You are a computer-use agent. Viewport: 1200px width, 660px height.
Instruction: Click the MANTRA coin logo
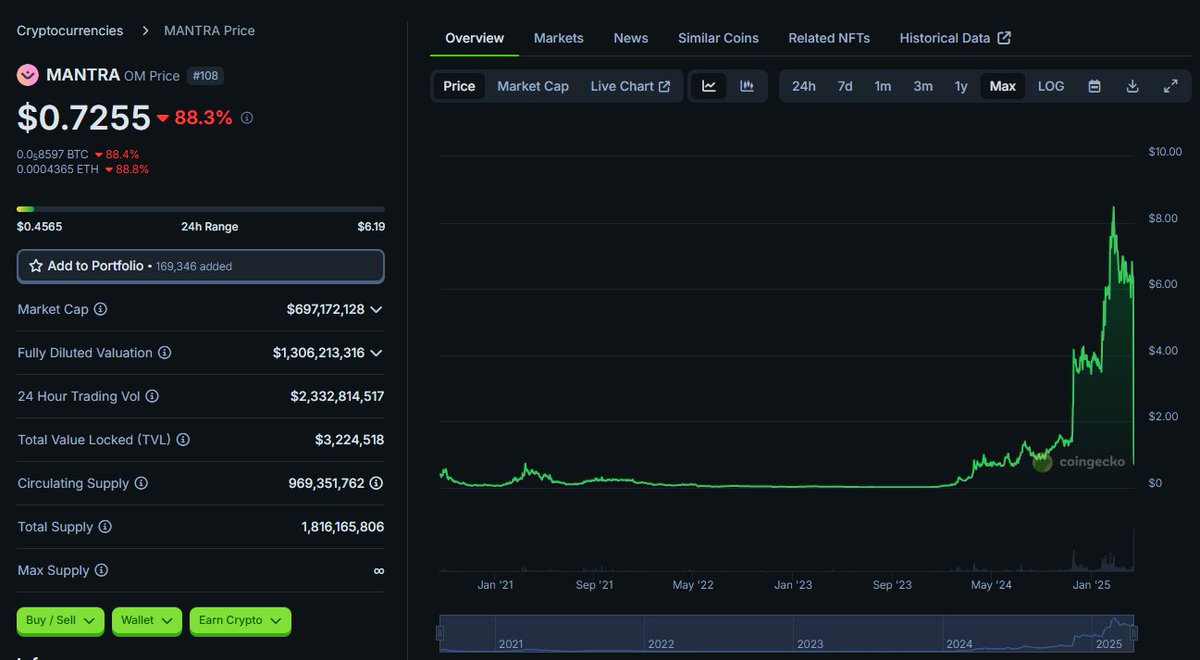click(x=26, y=75)
